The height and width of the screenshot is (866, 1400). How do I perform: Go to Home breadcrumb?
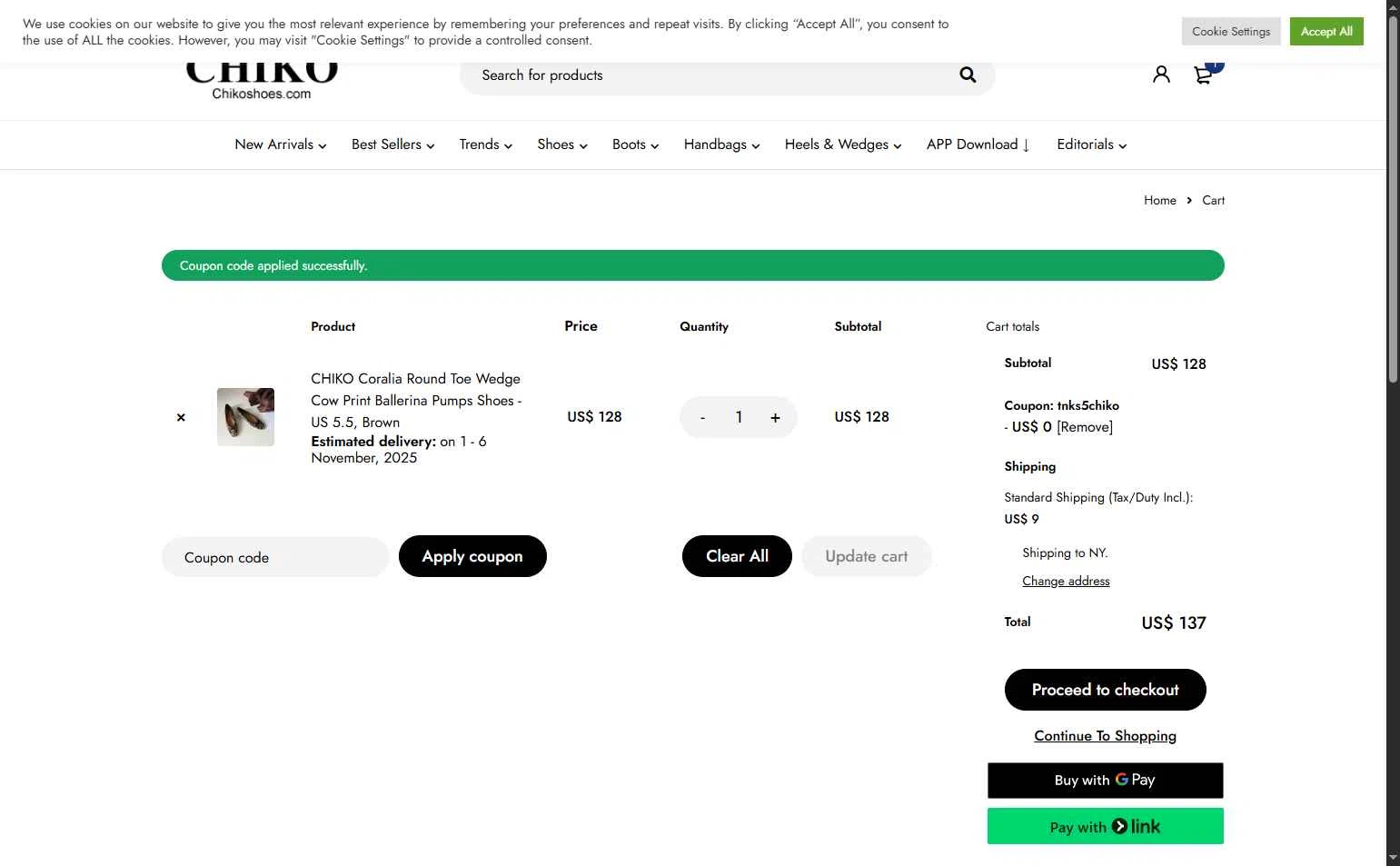click(1159, 200)
